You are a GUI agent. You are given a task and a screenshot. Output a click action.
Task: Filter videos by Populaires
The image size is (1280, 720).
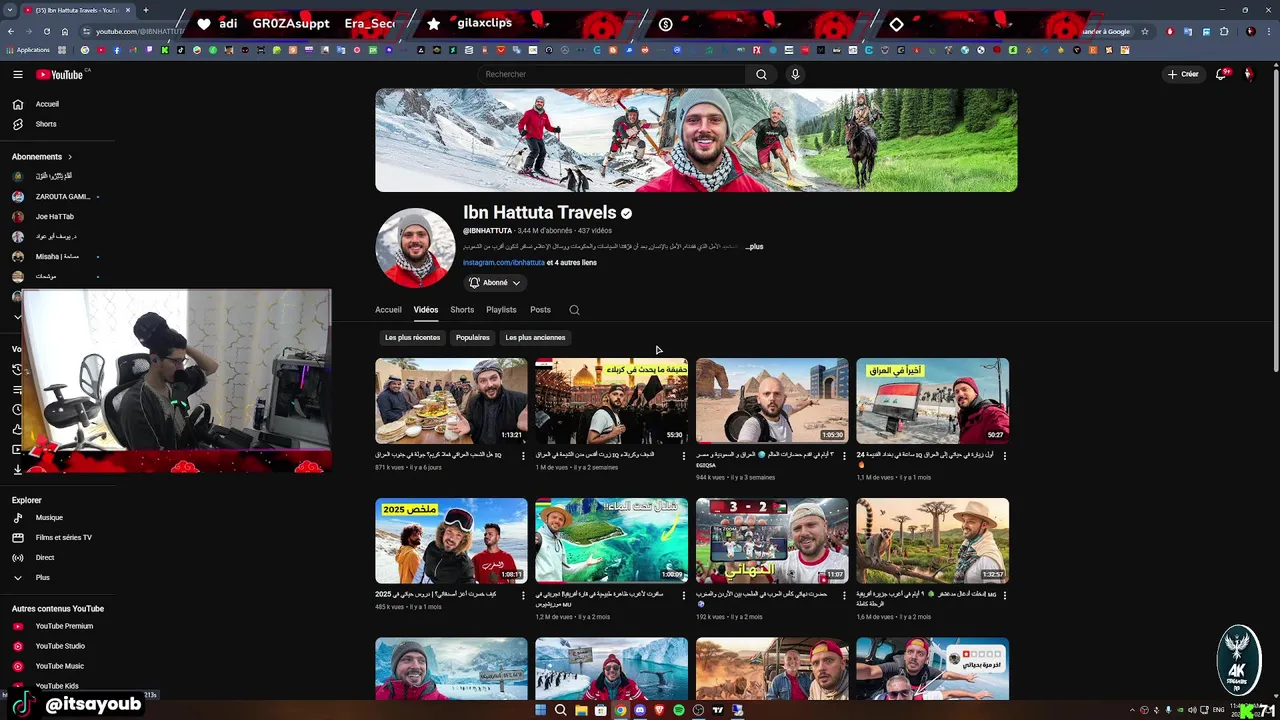473,338
